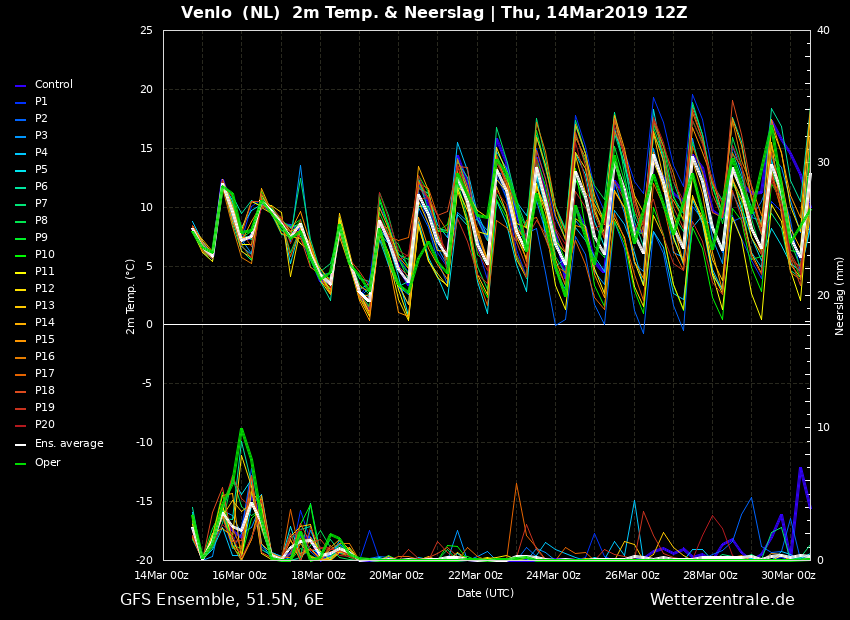Select the Ens. average legend entry

click(x=68, y=444)
